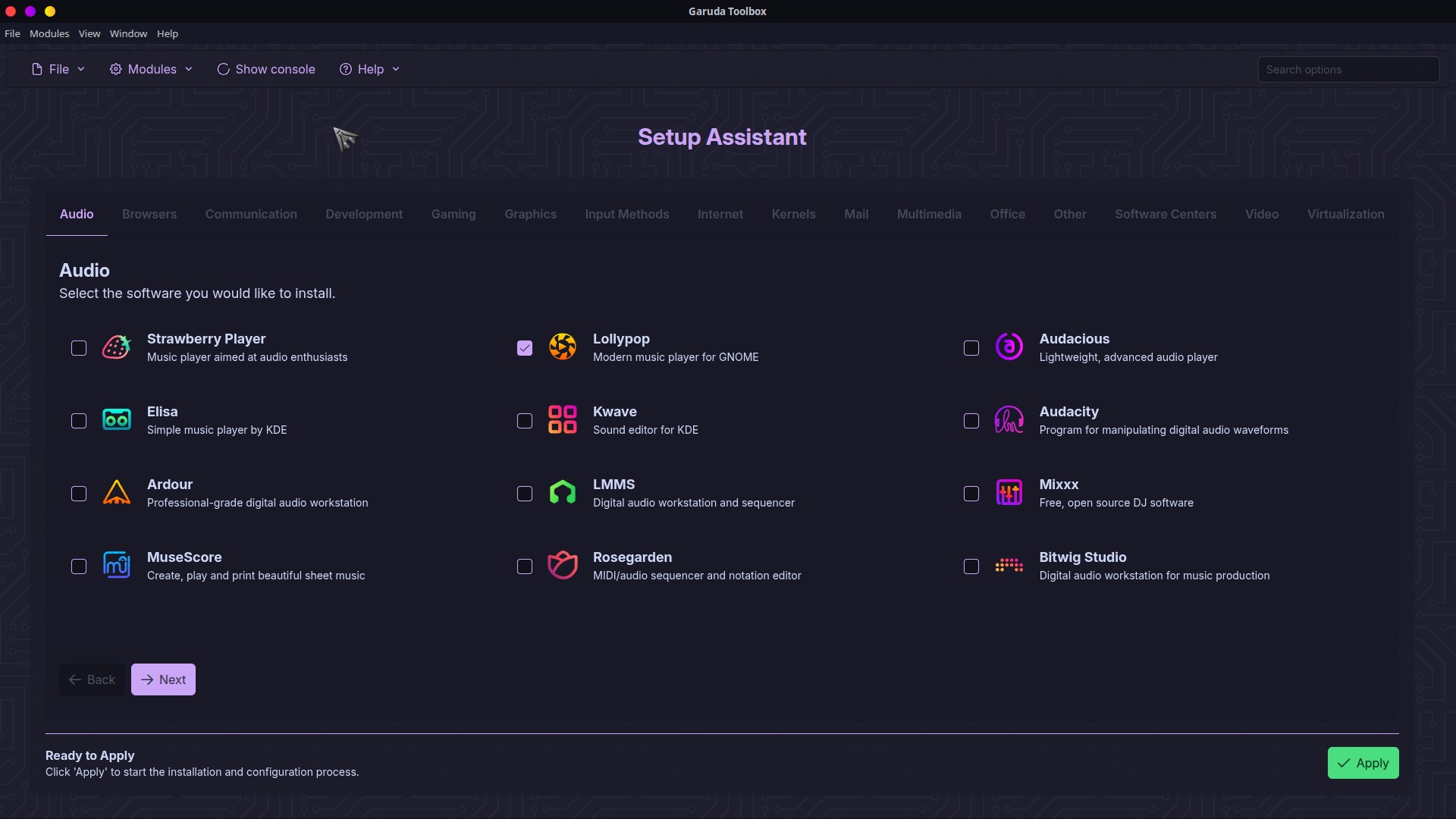Image resolution: width=1456 pixels, height=819 pixels.
Task: Open the Software Centers tab
Action: click(x=1166, y=215)
